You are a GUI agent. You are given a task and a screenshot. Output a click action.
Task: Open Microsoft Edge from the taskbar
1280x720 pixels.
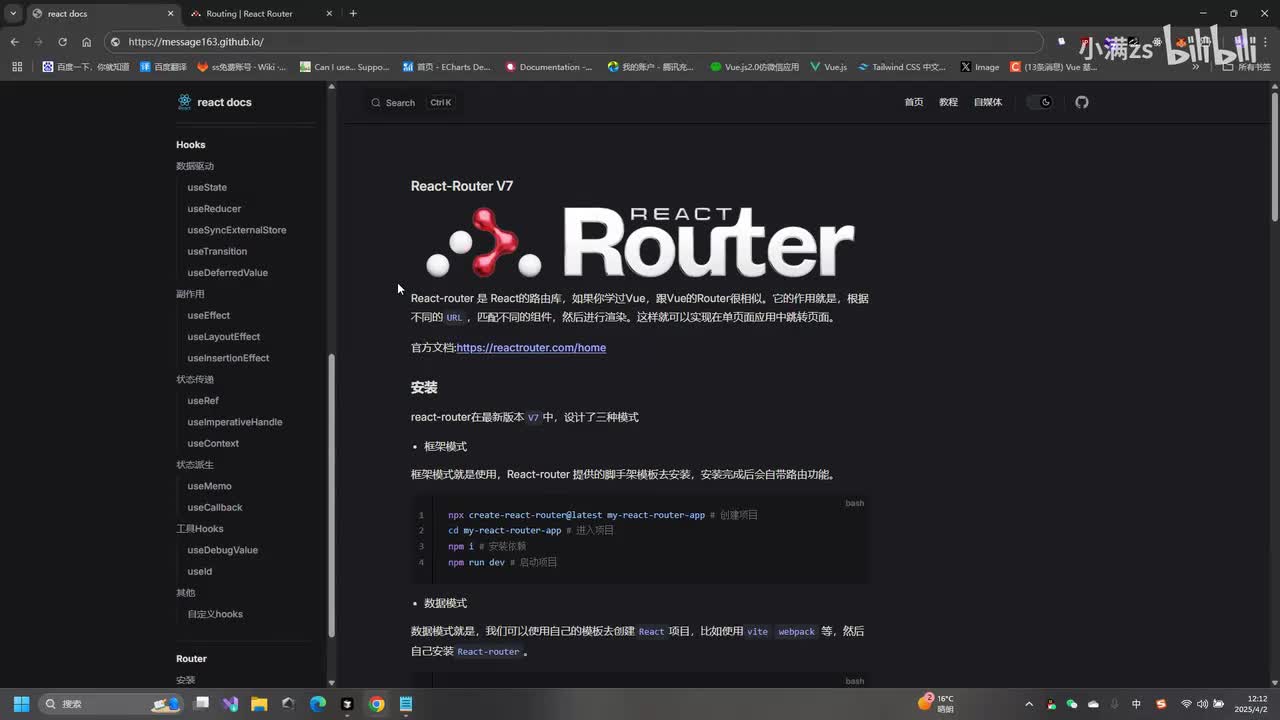(318, 704)
